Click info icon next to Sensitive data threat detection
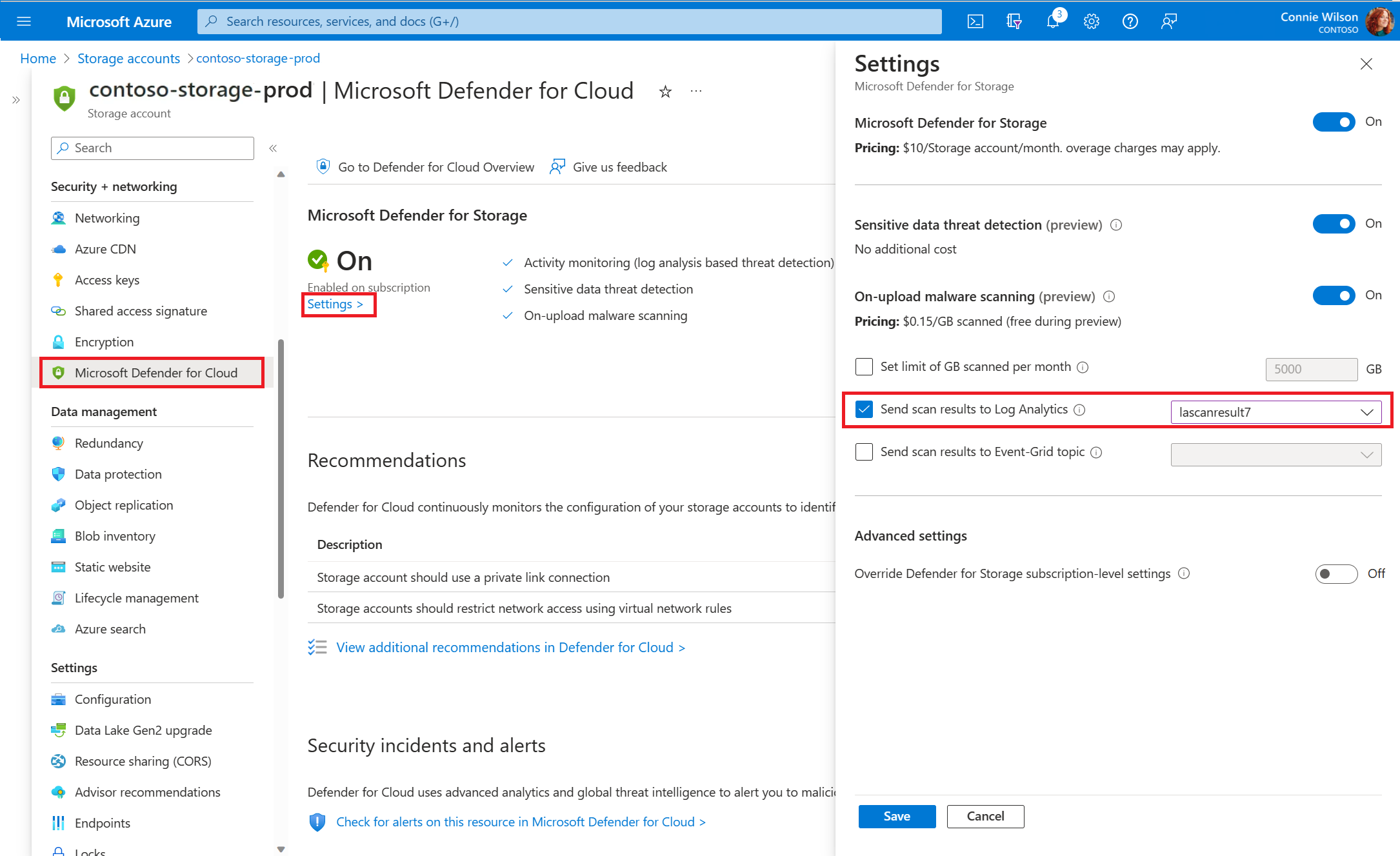The height and width of the screenshot is (856, 1400). [1116, 225]
